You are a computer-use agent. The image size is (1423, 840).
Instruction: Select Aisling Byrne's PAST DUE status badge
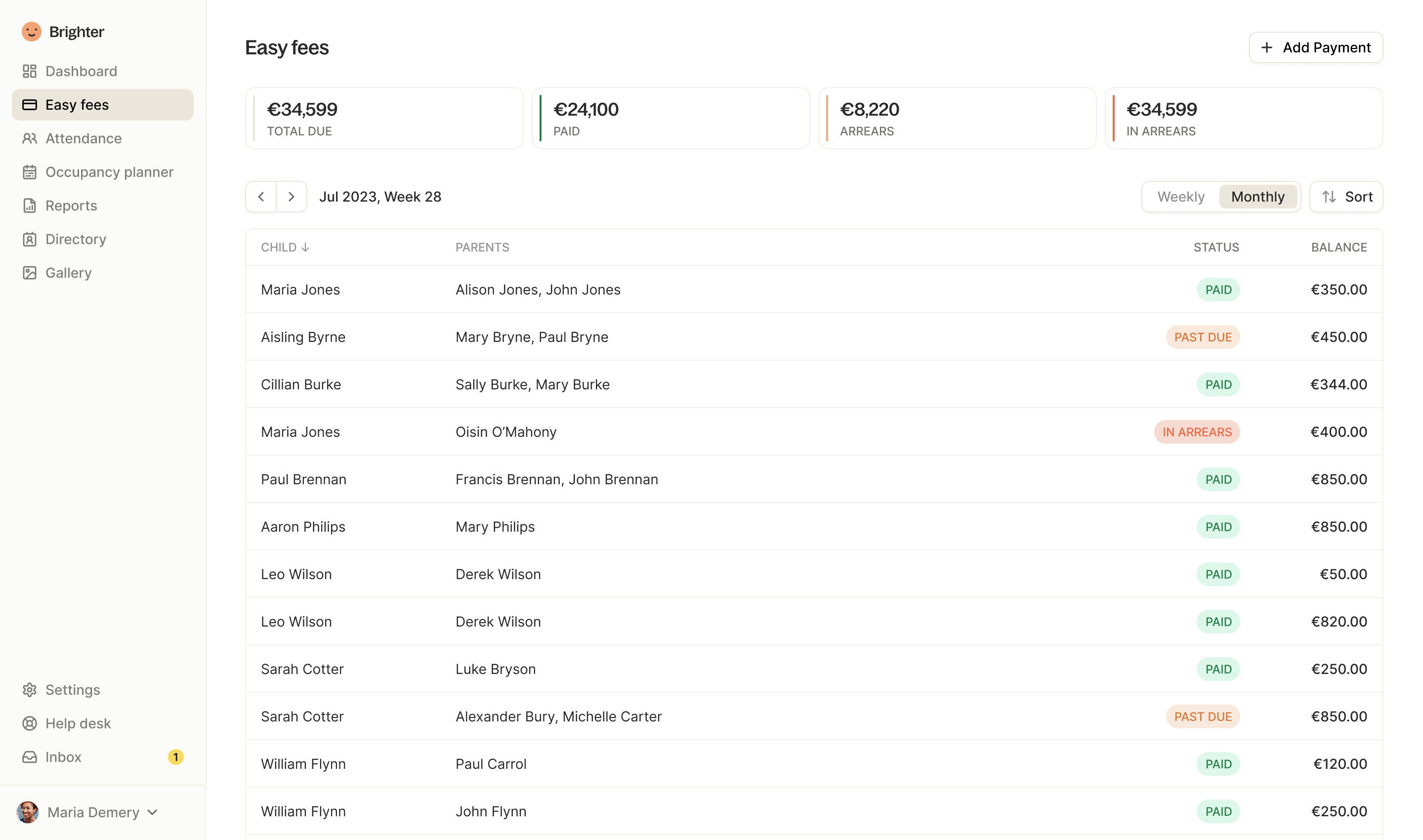(1203, 337)
